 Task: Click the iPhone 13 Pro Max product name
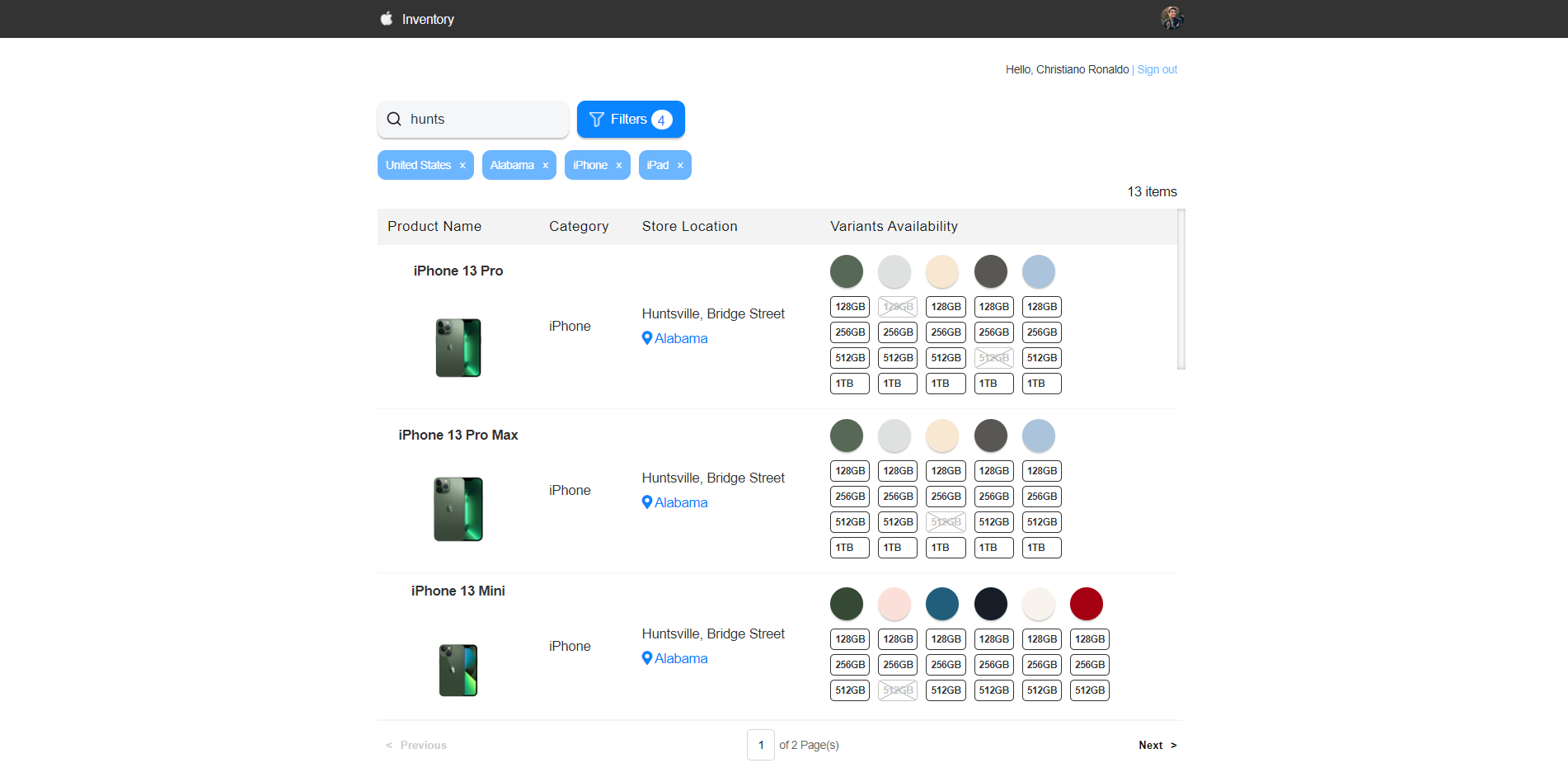(458, 435)
